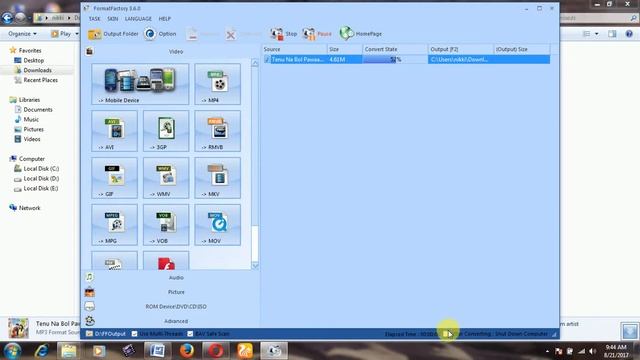The image size is (640, 360).
Task: Open the SKIN menu
Action: point(113,19)
